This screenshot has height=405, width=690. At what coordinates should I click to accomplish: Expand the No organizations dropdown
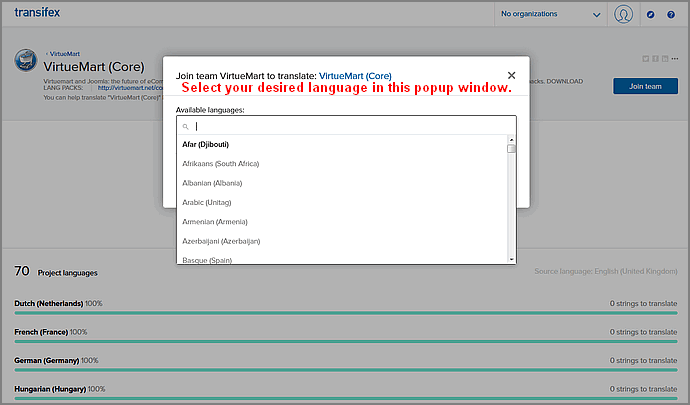coord(551,14)
